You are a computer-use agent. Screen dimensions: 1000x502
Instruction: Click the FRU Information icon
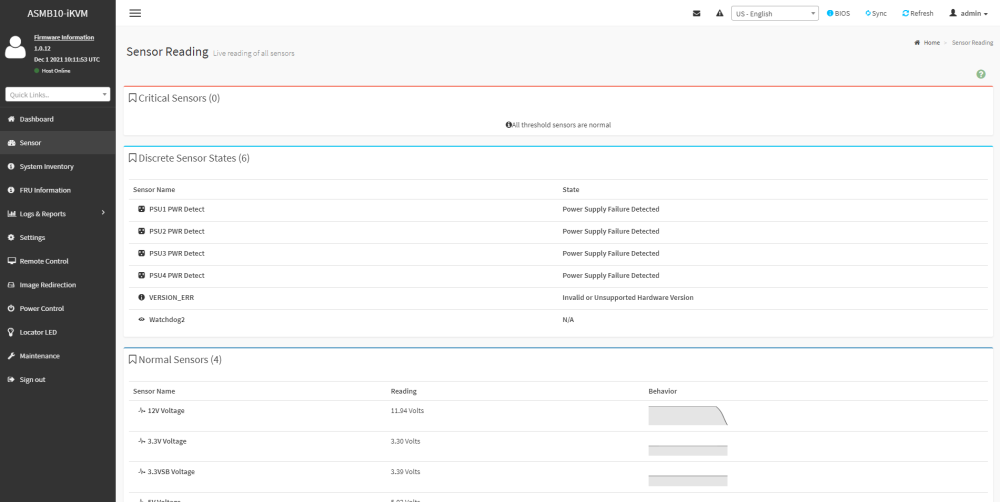[x=11, y=190]
